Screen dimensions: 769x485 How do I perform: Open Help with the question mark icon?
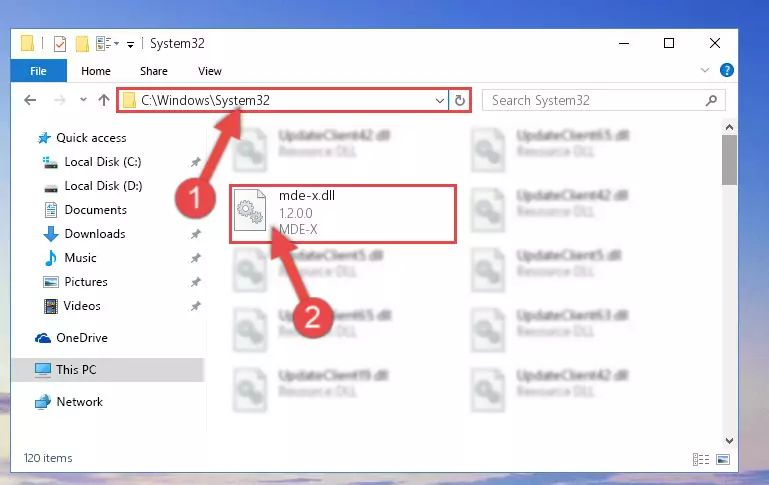726,70
